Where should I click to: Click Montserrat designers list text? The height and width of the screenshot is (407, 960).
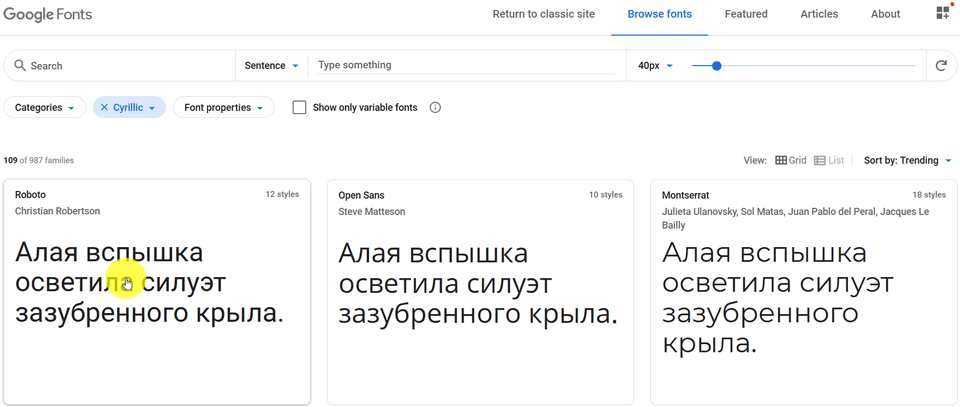coord(795,218)
